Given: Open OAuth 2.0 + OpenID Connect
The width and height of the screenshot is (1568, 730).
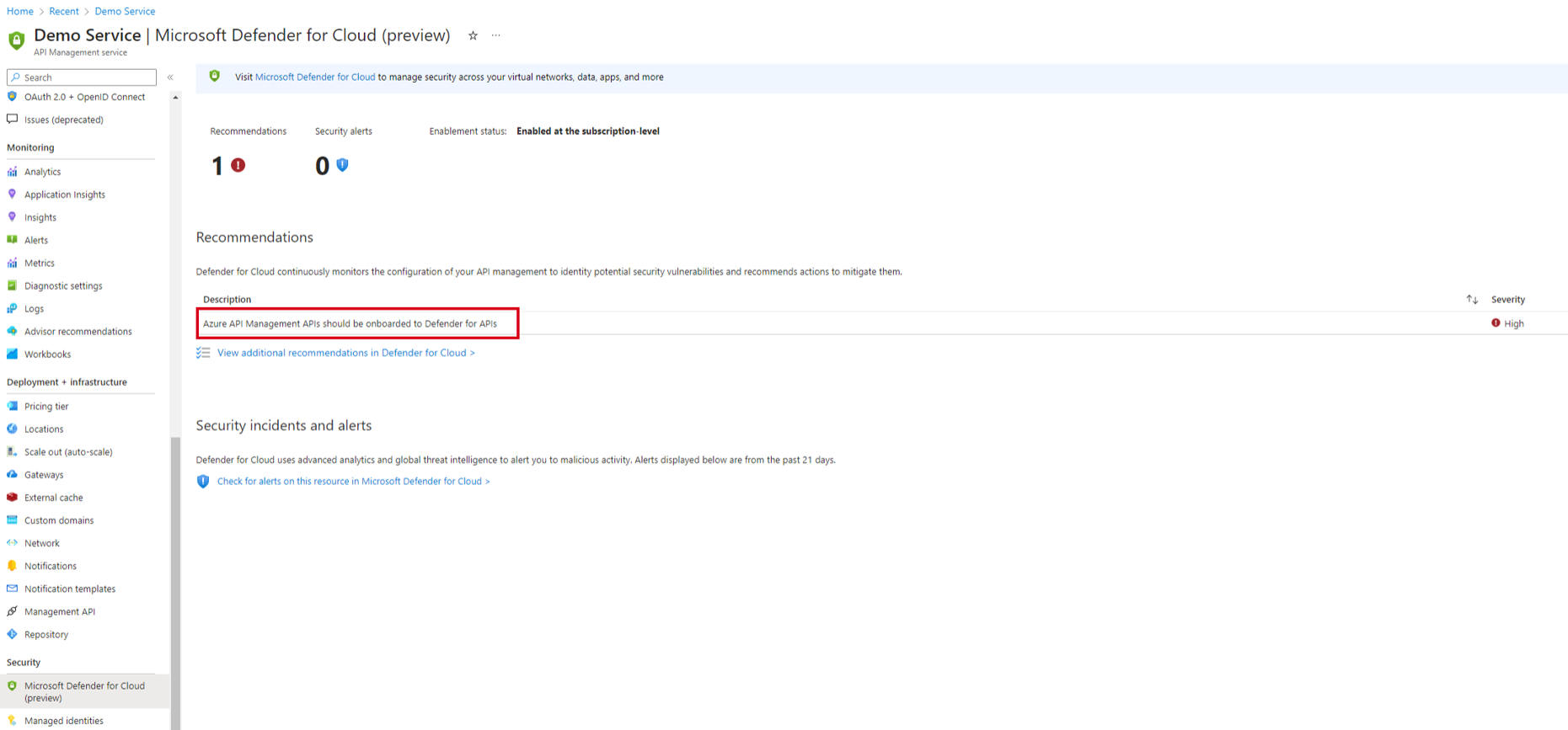Looking at the screenshot, I should (x=84, y=97).
